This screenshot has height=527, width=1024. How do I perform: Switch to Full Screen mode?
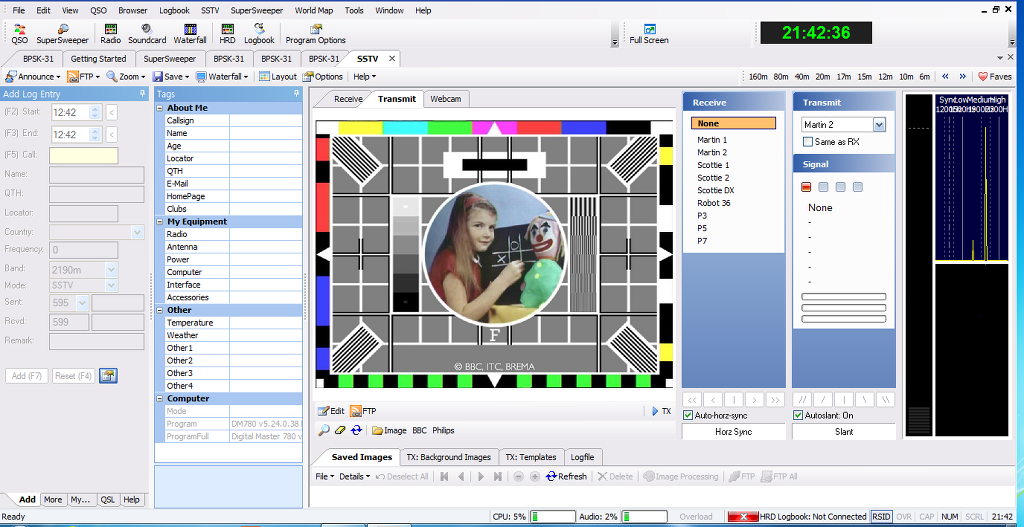pos(649,34)
